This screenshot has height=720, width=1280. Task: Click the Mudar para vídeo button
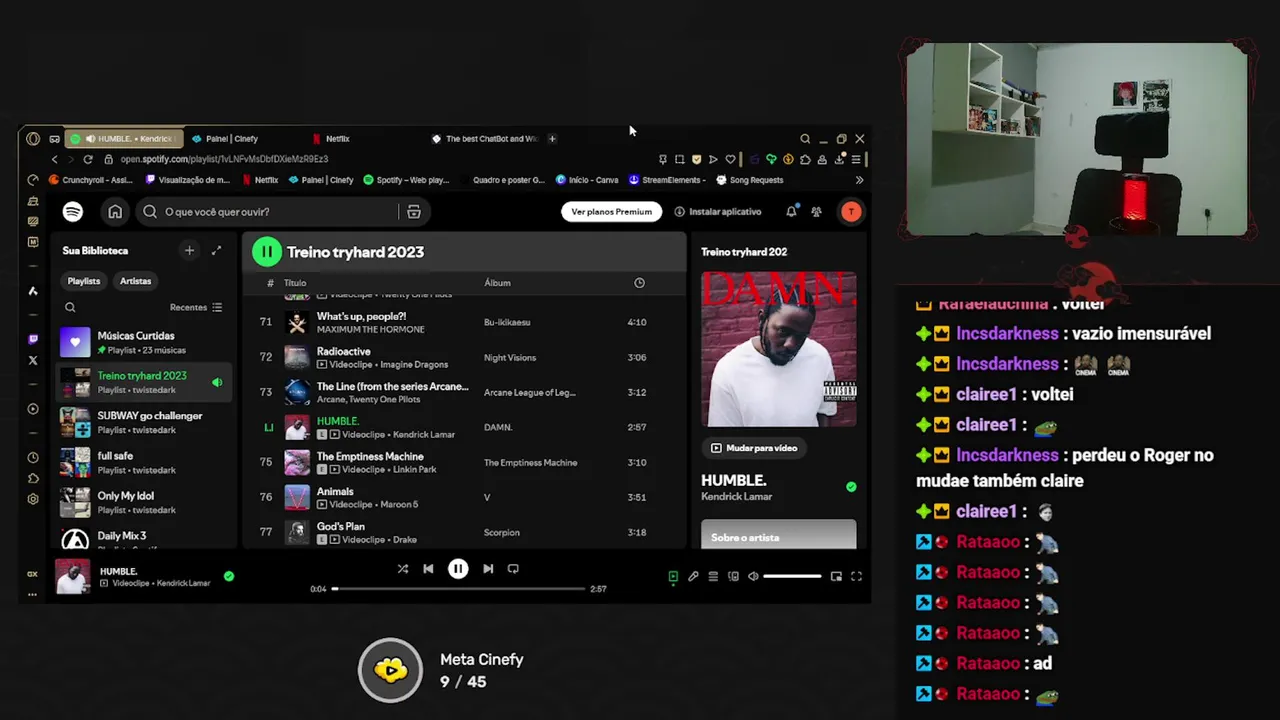(x=754, y=448)
